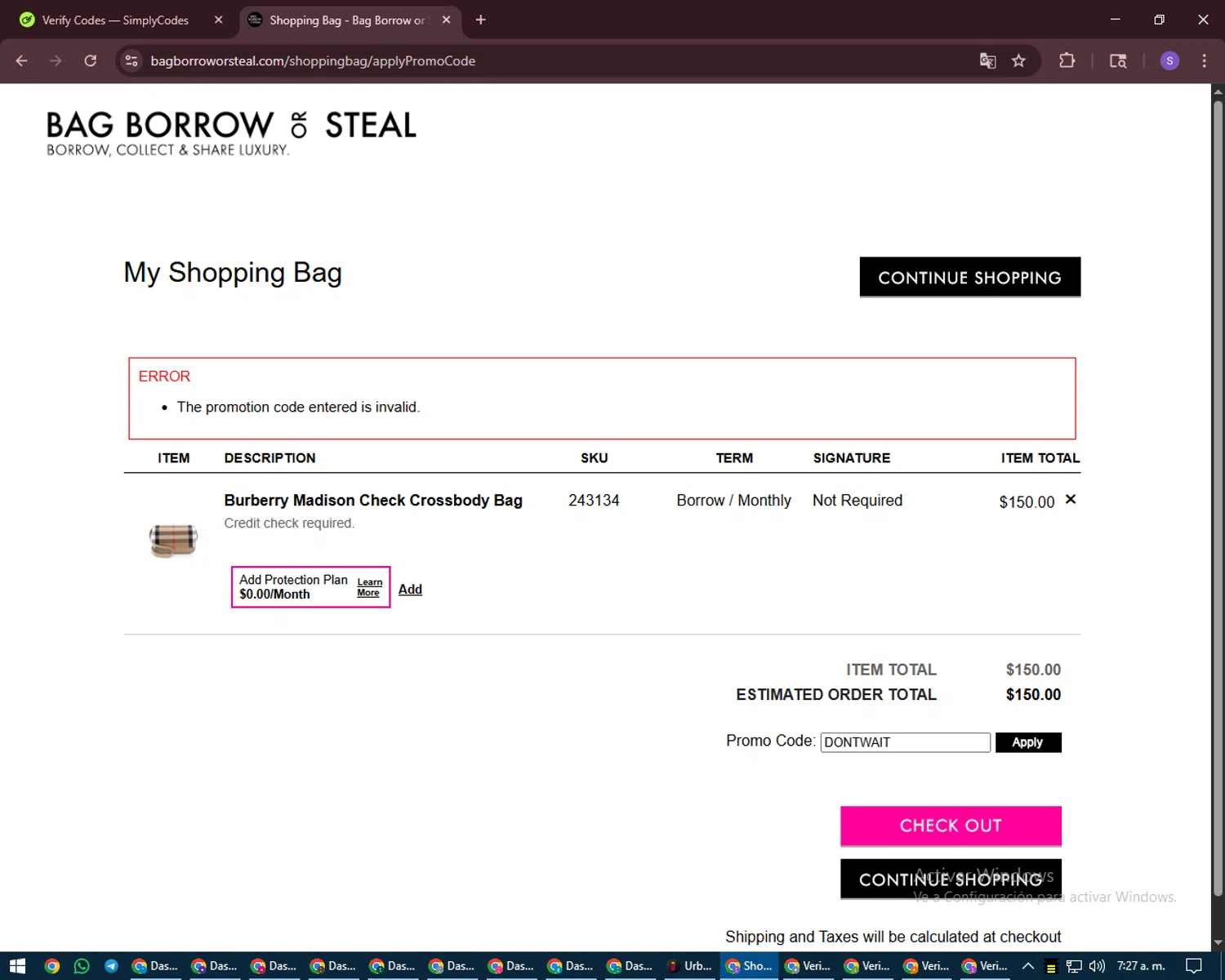Open the network status tray icon
This screenshot has width=1225, height=980.
click(x=1074, y=966)
